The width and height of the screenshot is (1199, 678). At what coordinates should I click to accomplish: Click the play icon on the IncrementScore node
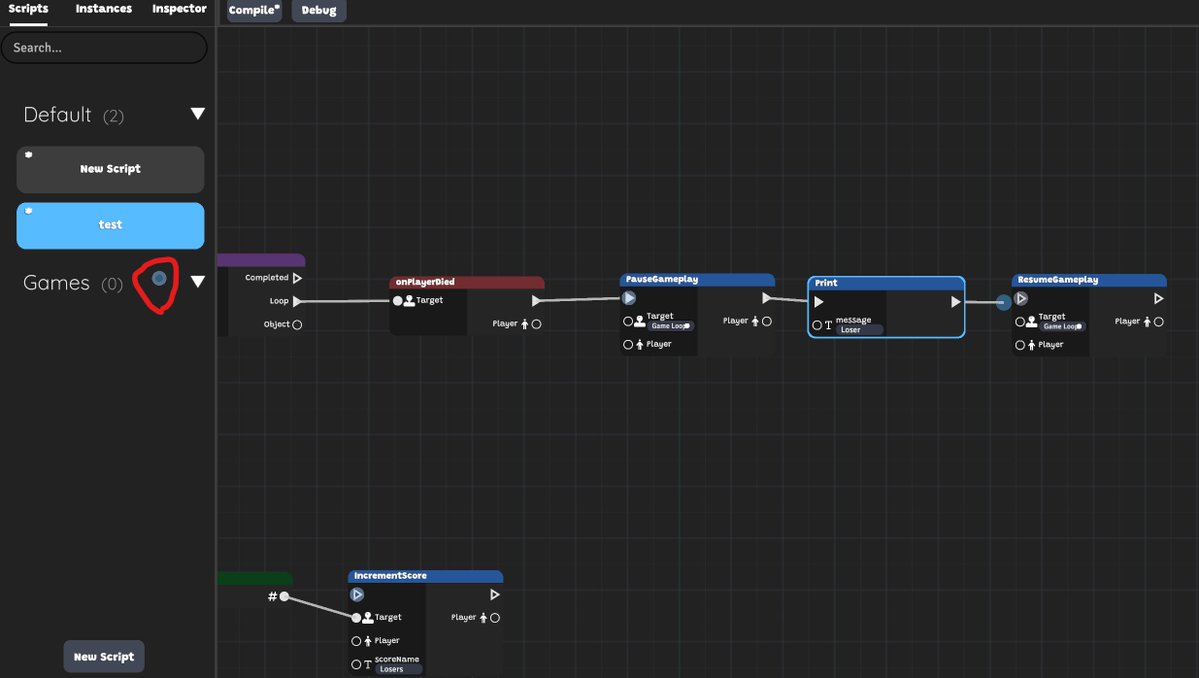click(x=357, y=594)
